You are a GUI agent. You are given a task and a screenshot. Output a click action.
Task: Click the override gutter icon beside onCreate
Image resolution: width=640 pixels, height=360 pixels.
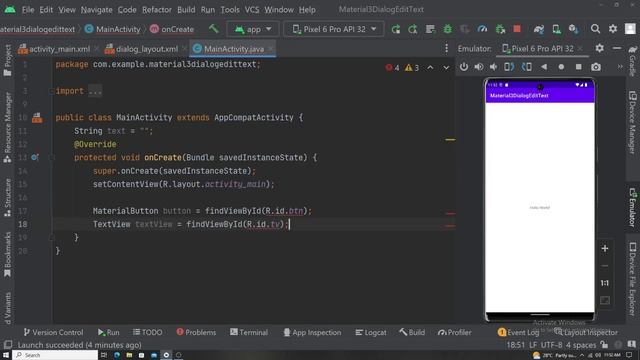coord(35,157)
